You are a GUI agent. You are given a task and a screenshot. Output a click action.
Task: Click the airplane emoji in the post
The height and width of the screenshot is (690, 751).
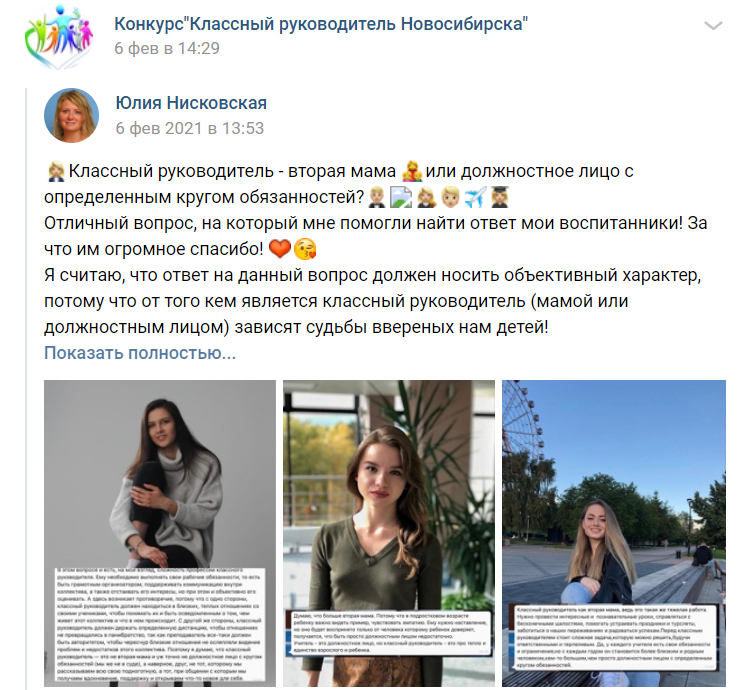pos(475,197)
